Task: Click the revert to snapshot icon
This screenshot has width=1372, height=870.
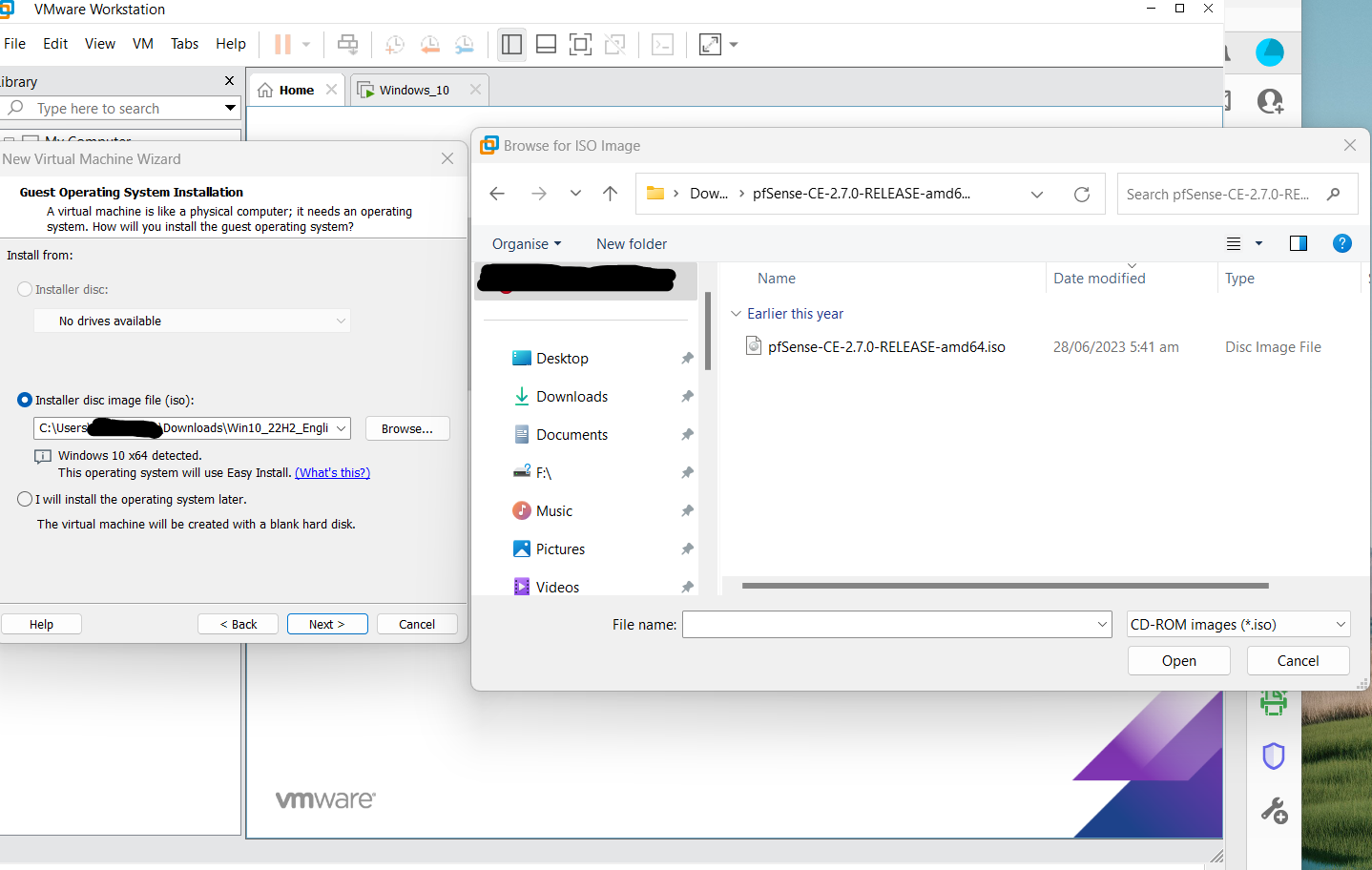Action: tap(429, 44)
